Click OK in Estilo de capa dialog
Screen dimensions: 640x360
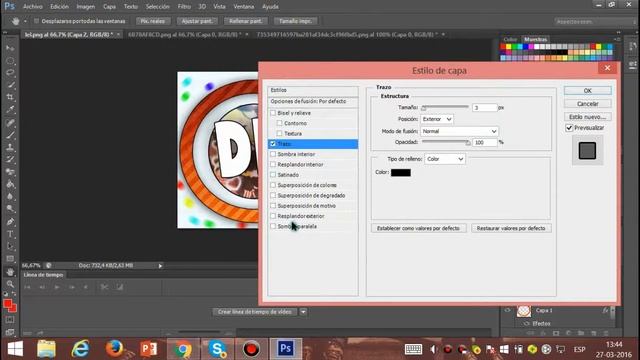point(587,91)
